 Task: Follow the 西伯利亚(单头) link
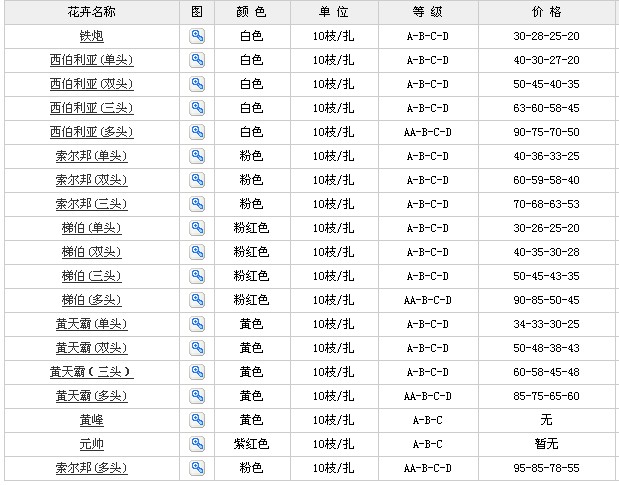tap(92, 60)
